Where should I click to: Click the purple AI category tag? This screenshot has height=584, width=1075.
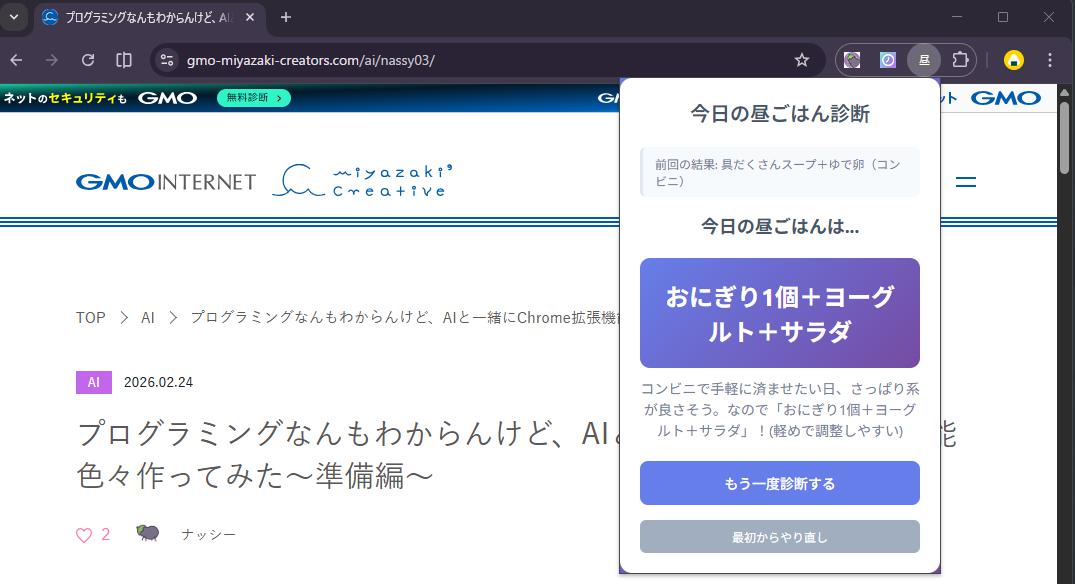point(93,382)
